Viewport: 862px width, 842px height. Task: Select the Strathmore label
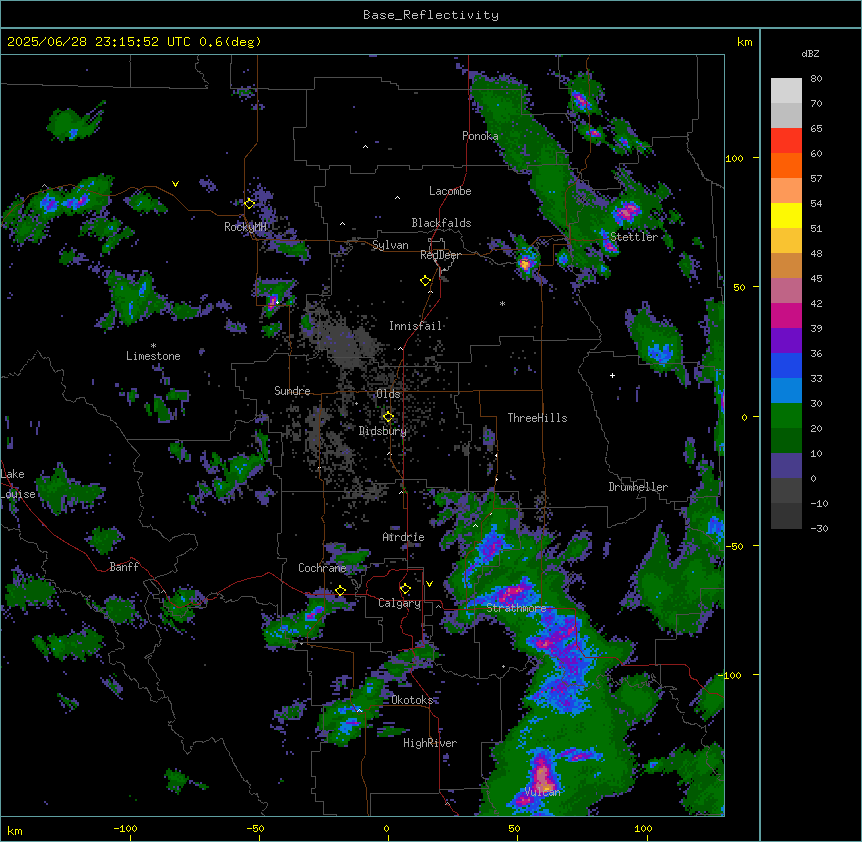coord(516,608)
